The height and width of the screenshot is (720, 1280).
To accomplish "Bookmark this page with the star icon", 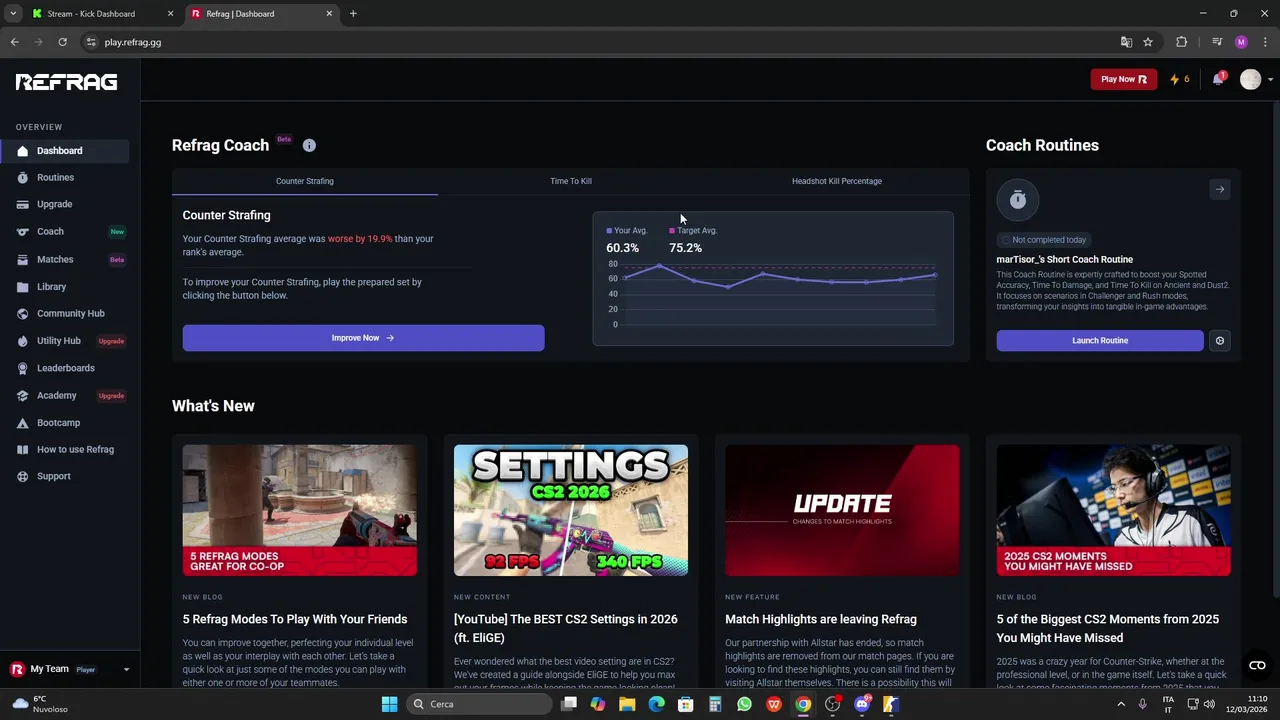I will [x=1148, y=42].
